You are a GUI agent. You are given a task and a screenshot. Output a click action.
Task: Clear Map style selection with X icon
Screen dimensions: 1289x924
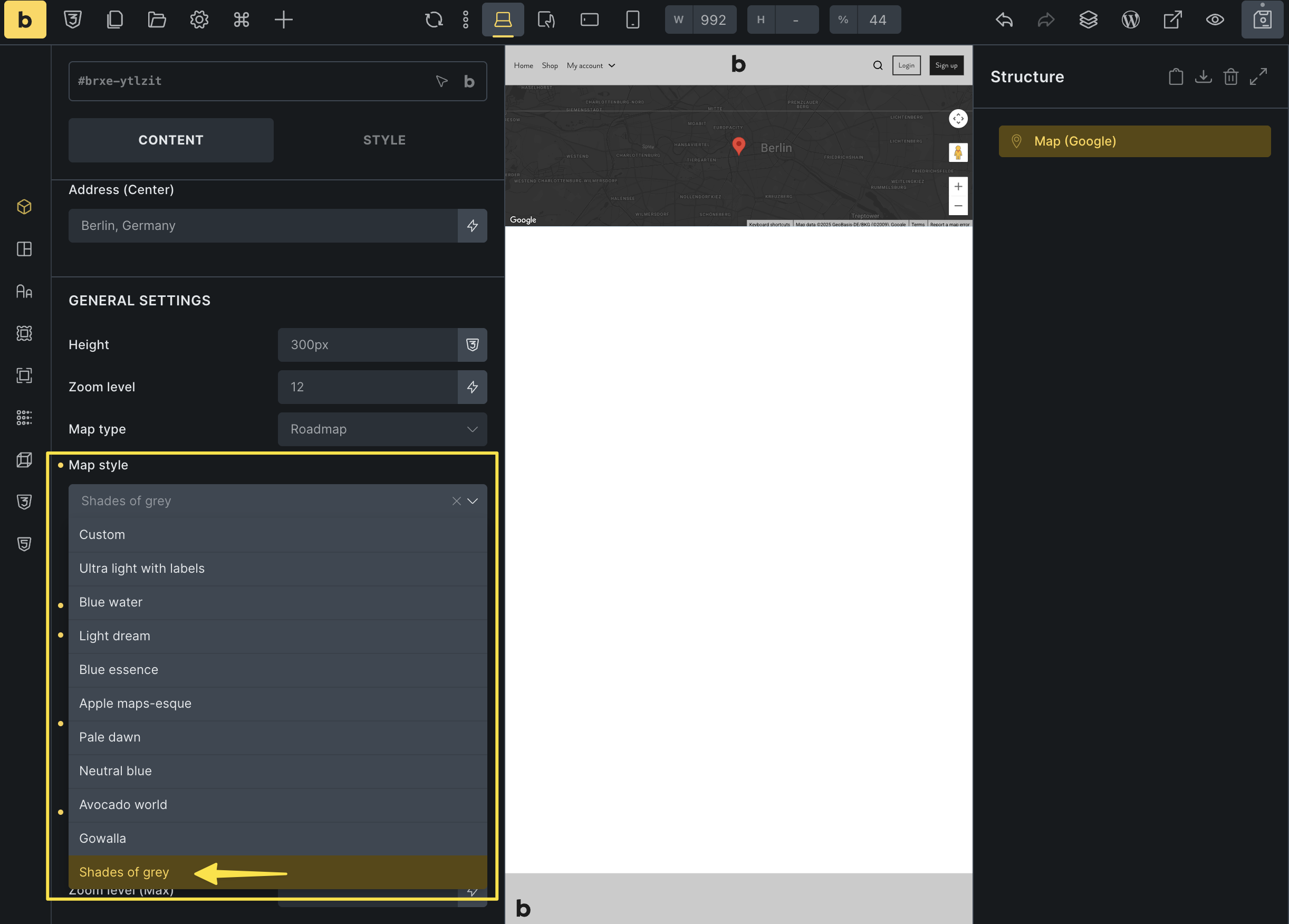tap(456, 500)
